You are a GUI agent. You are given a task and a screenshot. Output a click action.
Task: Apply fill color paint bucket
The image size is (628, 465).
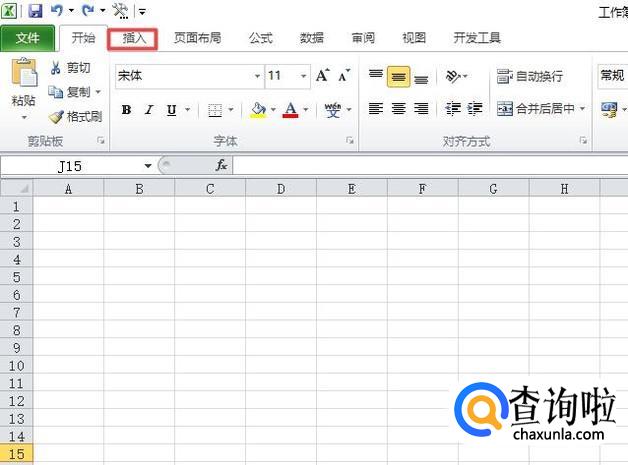(x=258, y=109)
